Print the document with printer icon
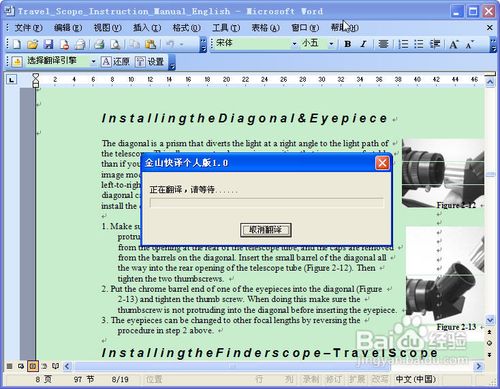 tap(99, 44)
